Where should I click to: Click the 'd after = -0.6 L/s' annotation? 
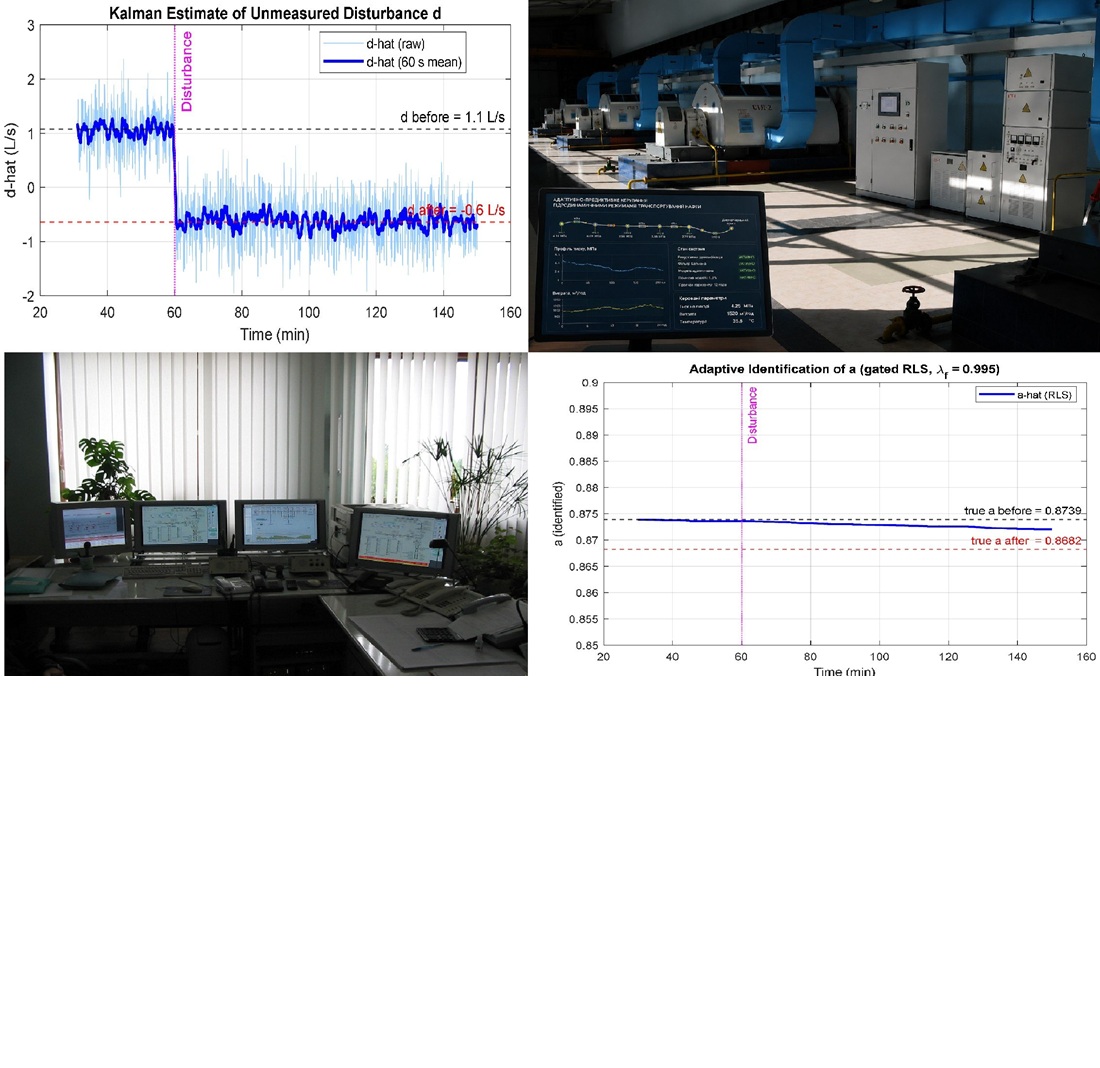tap(456, 210)
